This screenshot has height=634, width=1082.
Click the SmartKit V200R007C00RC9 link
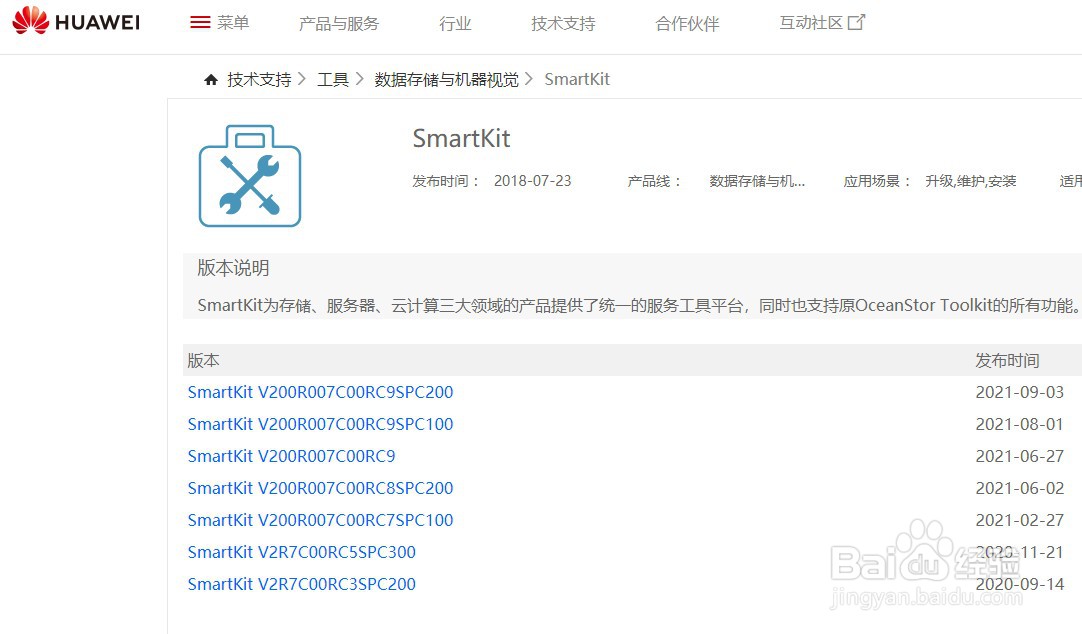291,456
